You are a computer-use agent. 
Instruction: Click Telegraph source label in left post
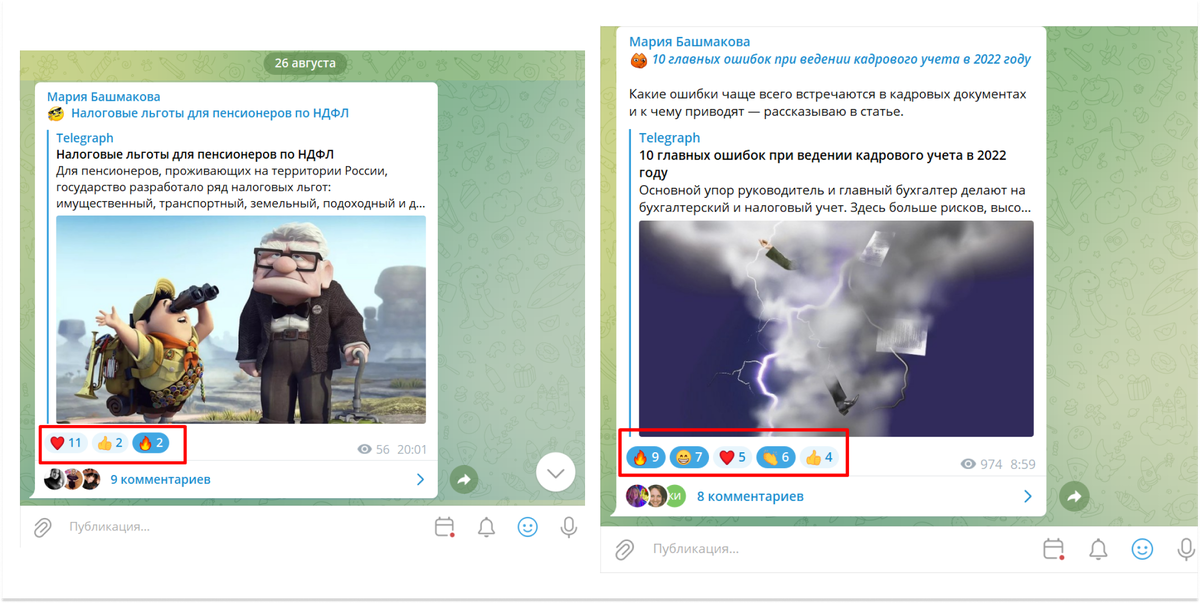tap(85, 138)
